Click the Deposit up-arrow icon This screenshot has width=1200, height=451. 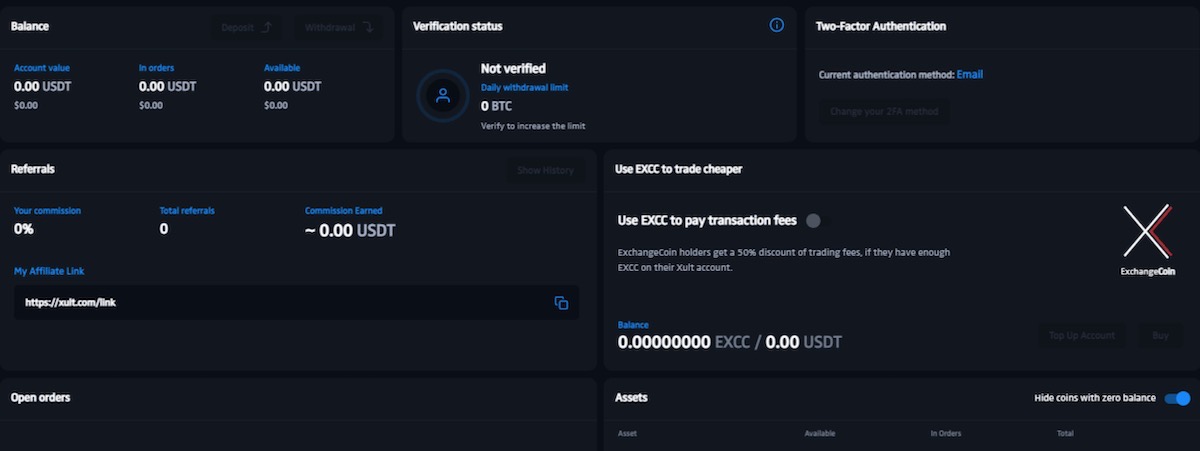(x=266, y=27)
